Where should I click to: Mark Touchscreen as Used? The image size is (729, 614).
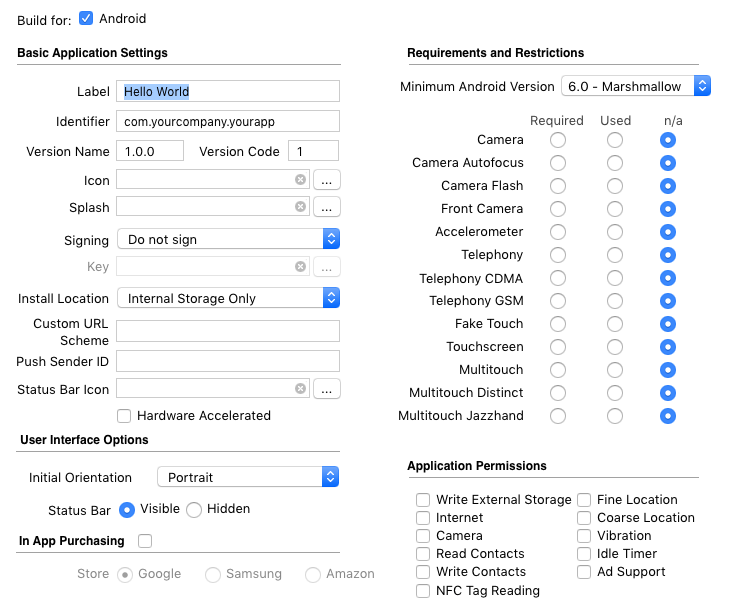tap(615, 347)
